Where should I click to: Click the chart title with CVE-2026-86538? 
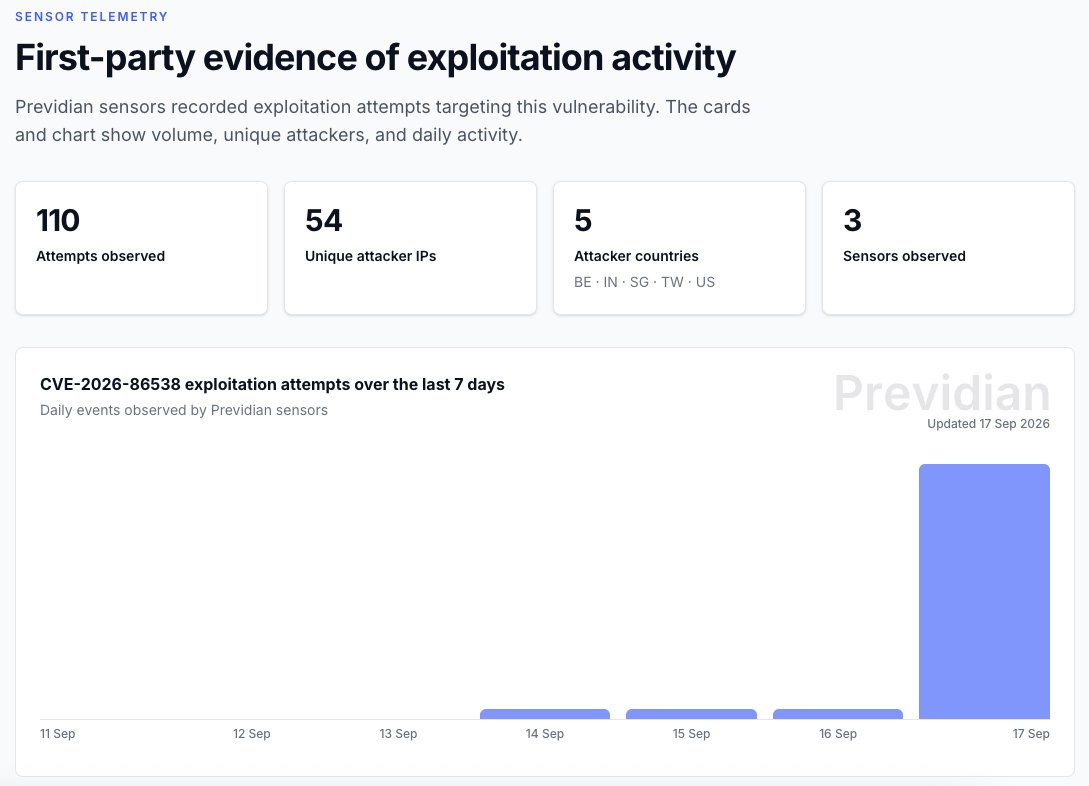point(272,384)
